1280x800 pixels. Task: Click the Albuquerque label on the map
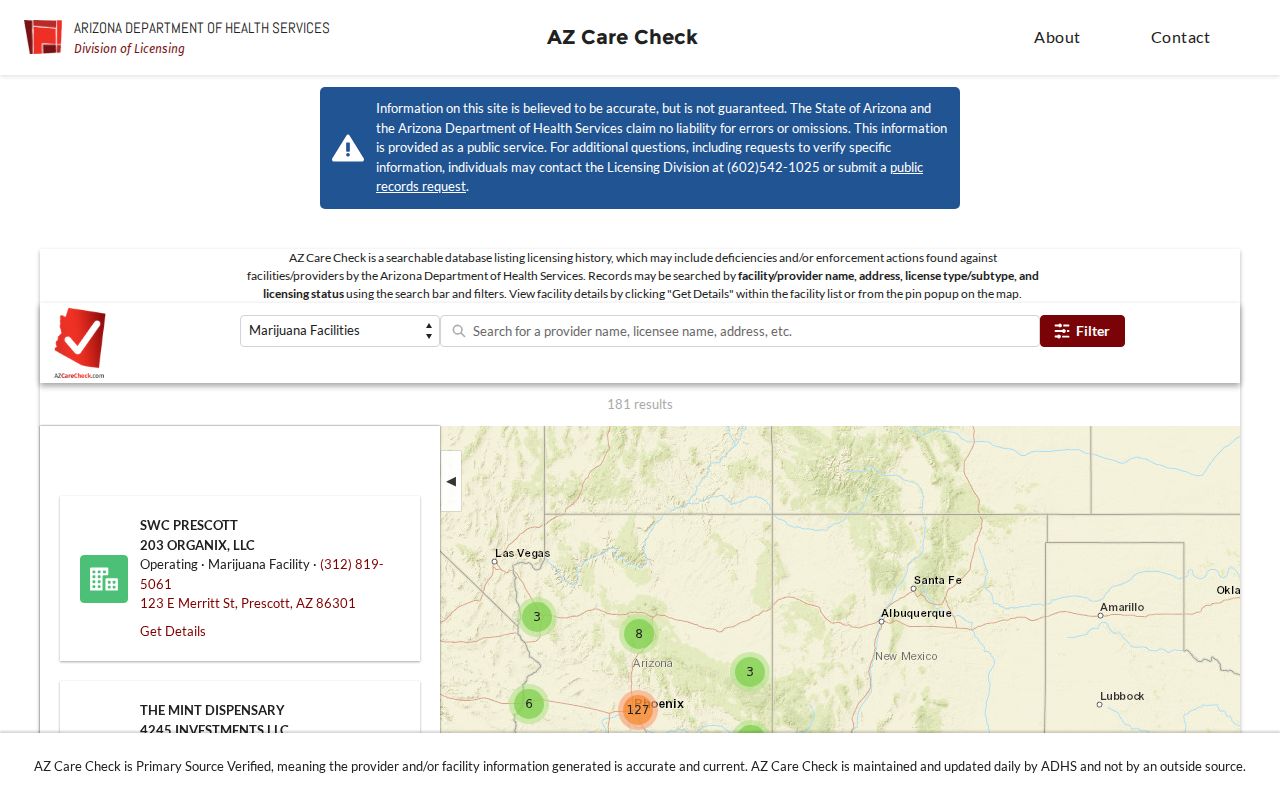[x=916, y=613]
